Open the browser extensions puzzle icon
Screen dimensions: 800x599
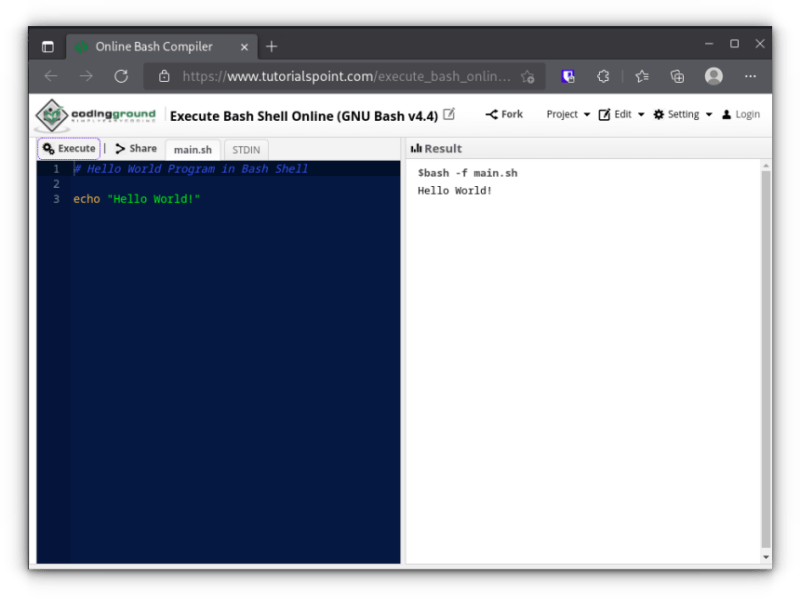pyautogui.click(x=604, y=76)
